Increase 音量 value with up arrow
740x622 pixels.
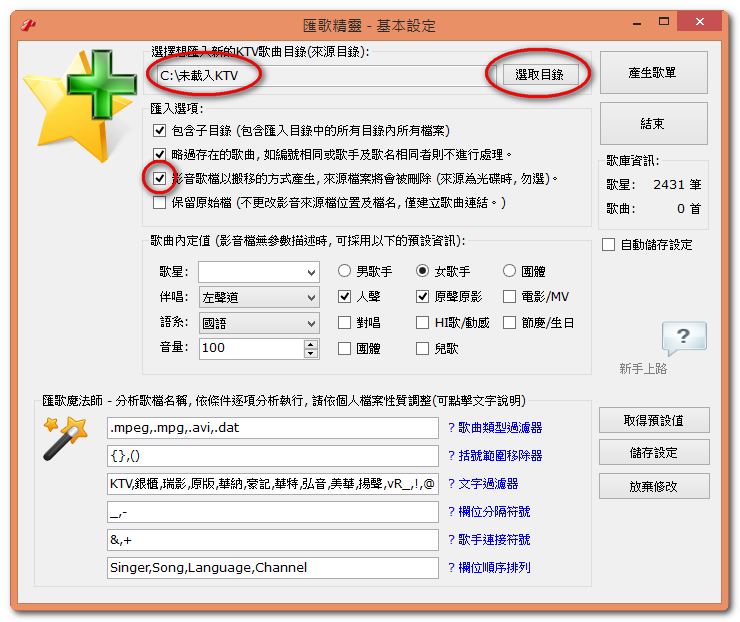[311, 344]
